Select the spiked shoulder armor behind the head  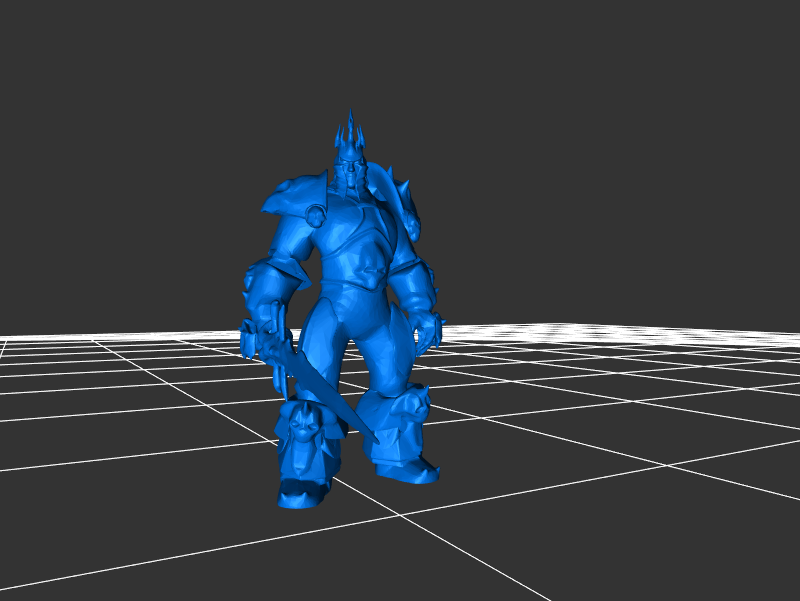(398, 200)
